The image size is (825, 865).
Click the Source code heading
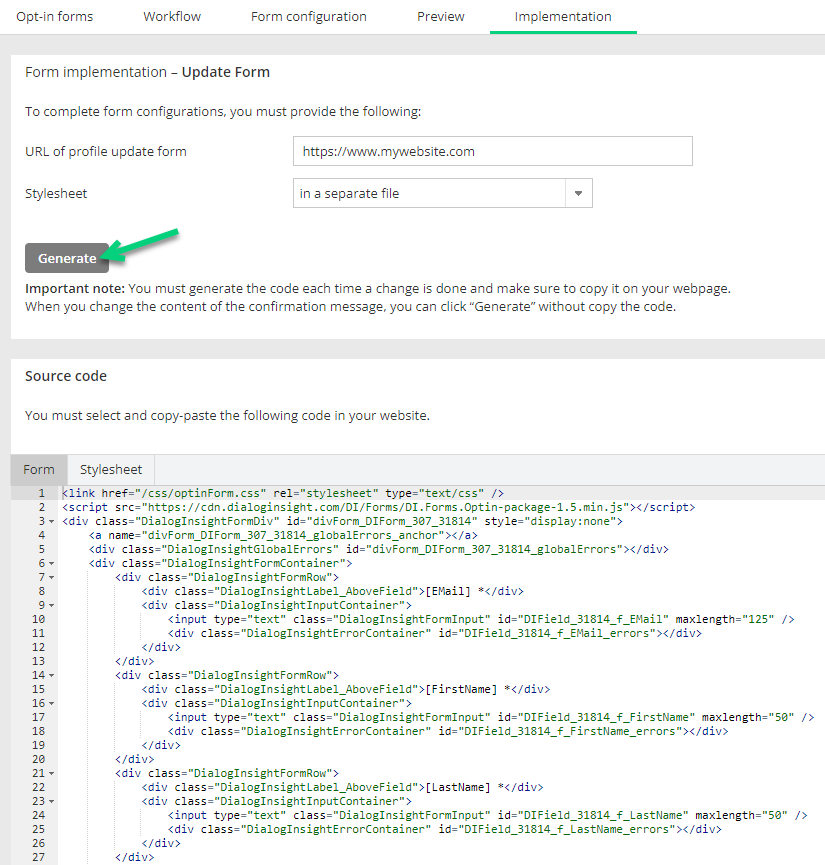tap(66, 376)
